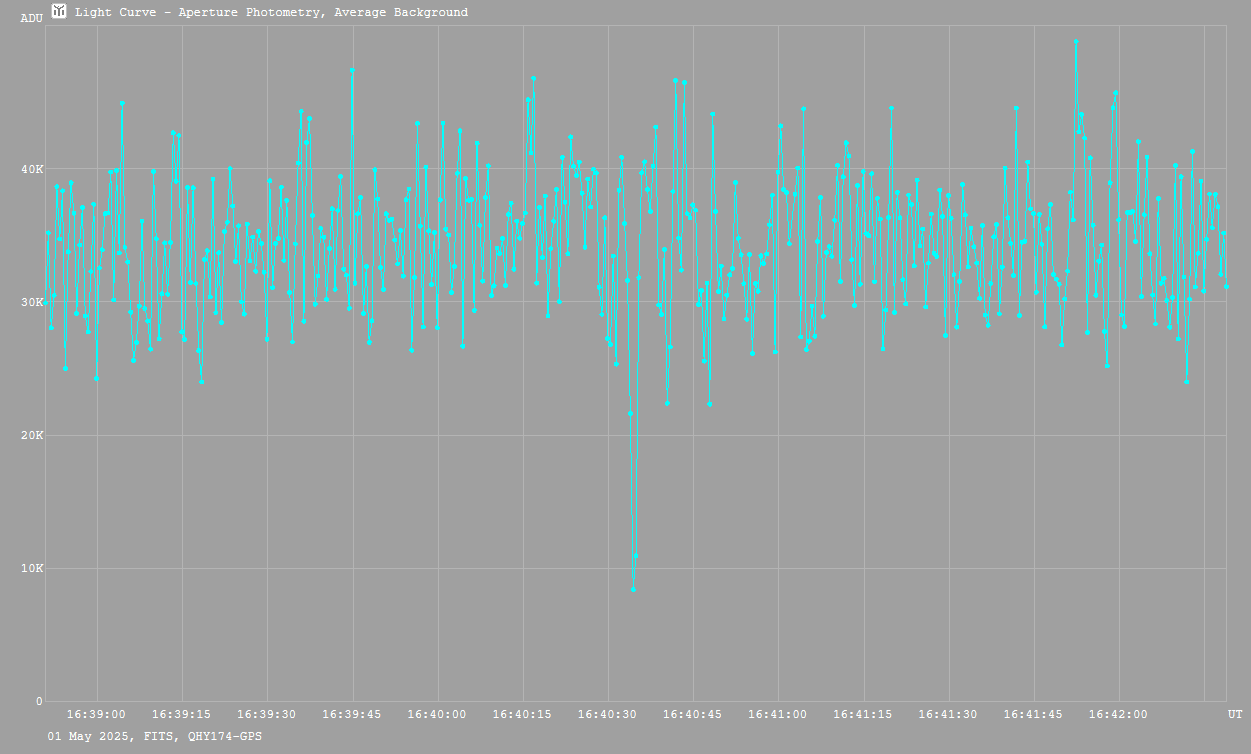Click the 16:42:00 time axis label
This screenshot has width=1251, height=754.
pyautogui.click(x=1118, y=715)
